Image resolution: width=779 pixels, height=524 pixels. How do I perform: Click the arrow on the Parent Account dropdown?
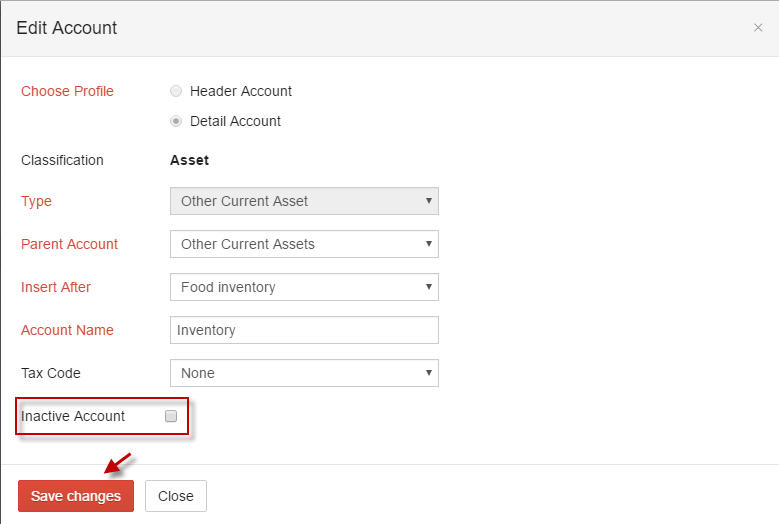(x=428, y=243)
